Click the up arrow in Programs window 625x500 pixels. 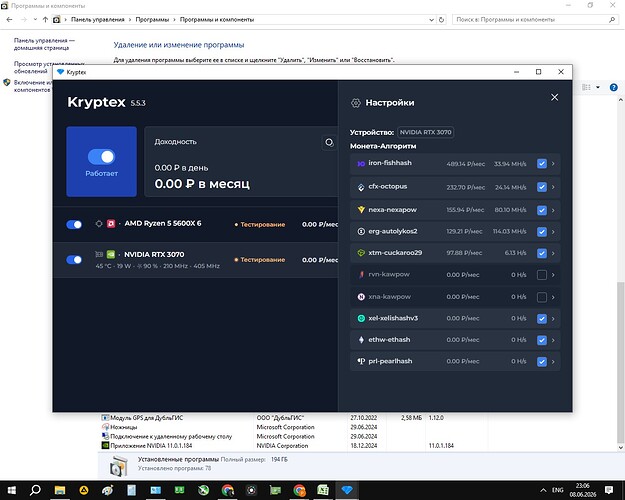[x=45, y=20]
